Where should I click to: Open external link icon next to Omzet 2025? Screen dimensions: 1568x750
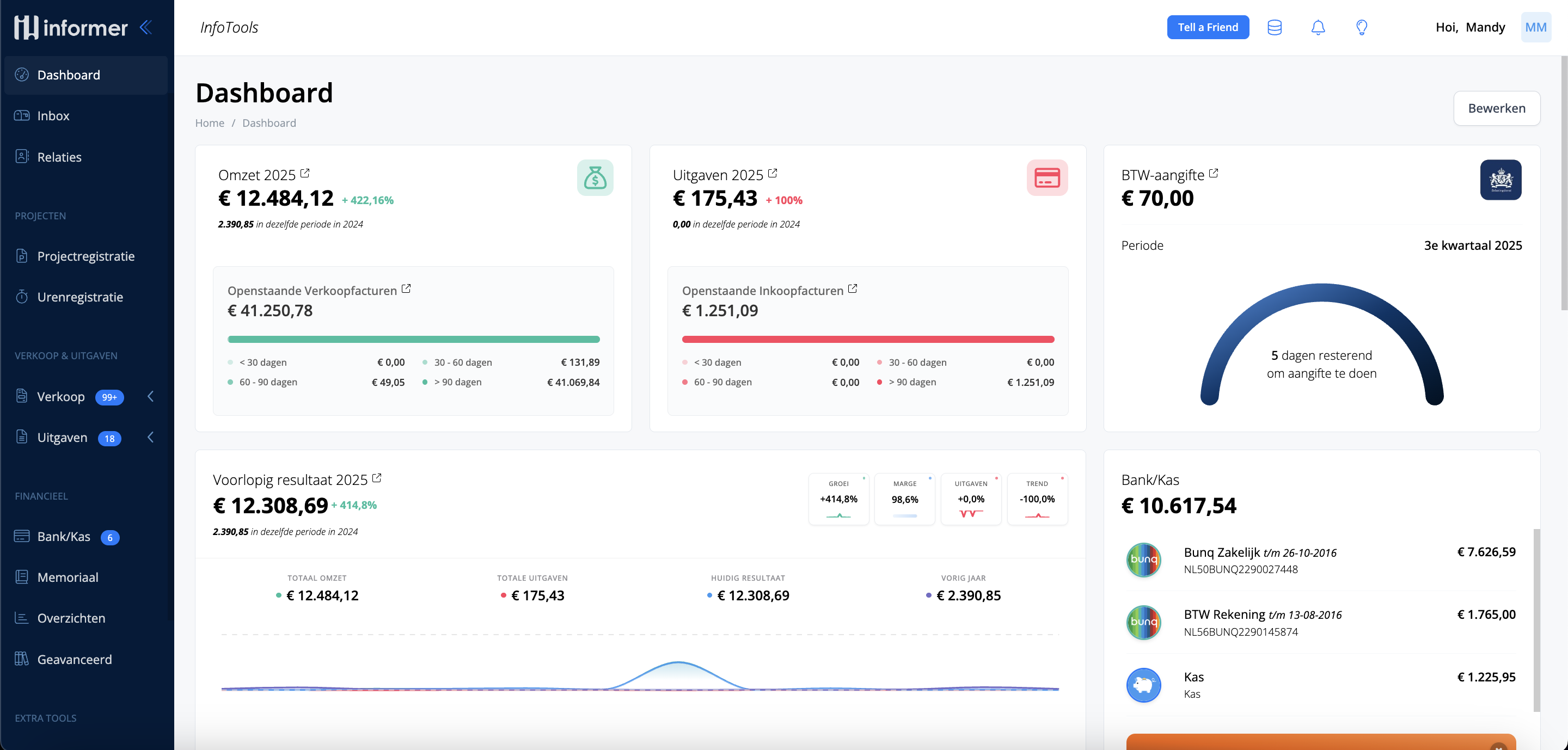[305, 174]
